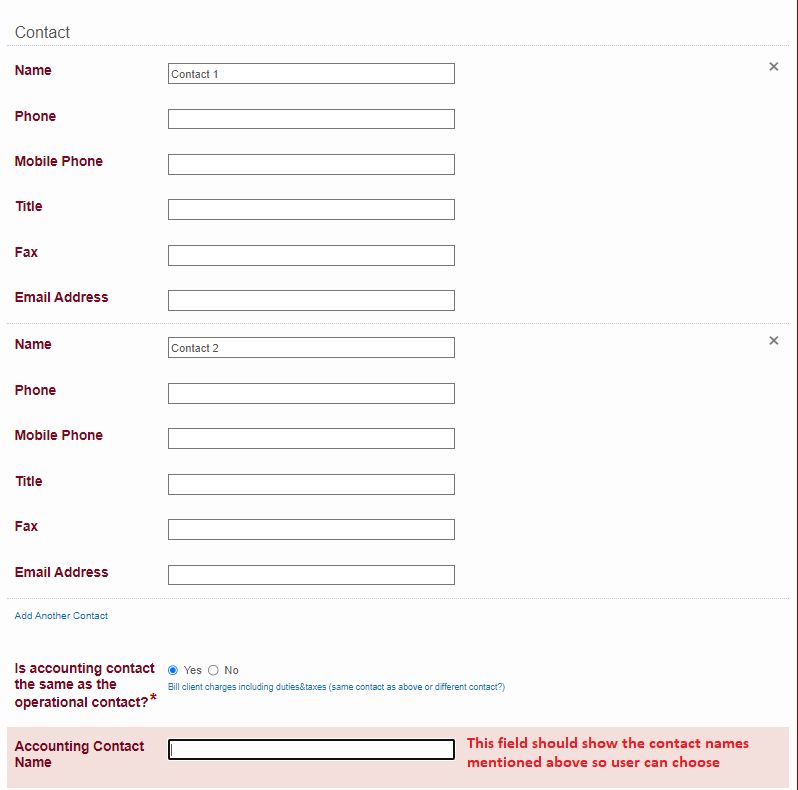Screen dimensions: 798x790
Task: Click the second contact's Email Address field
Action: click(311, 575)
